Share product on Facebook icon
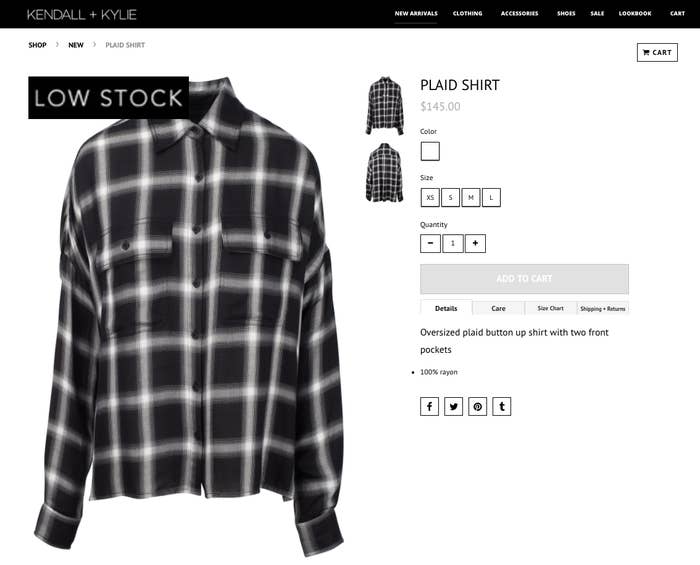The image size is (700, 565). tap(429, 407)
